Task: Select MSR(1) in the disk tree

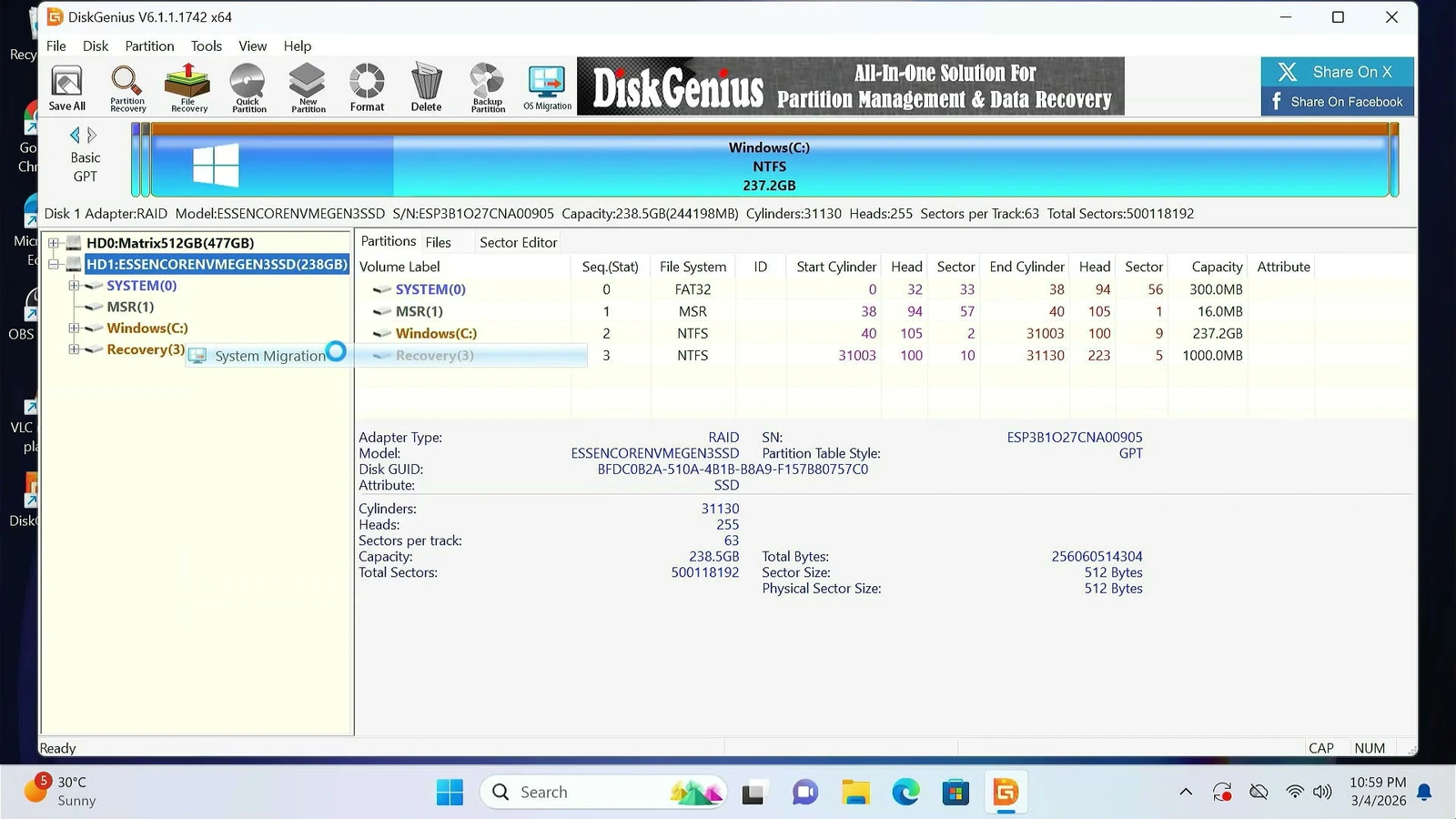Action: pos(130,307)
